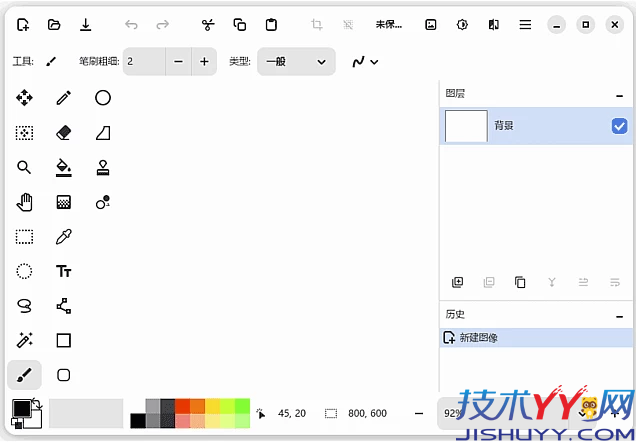Image resolution: width=636 pixels, height=442 pixels.
Task: Crop to selection icon in top toolbar
Action: [317, 25]
